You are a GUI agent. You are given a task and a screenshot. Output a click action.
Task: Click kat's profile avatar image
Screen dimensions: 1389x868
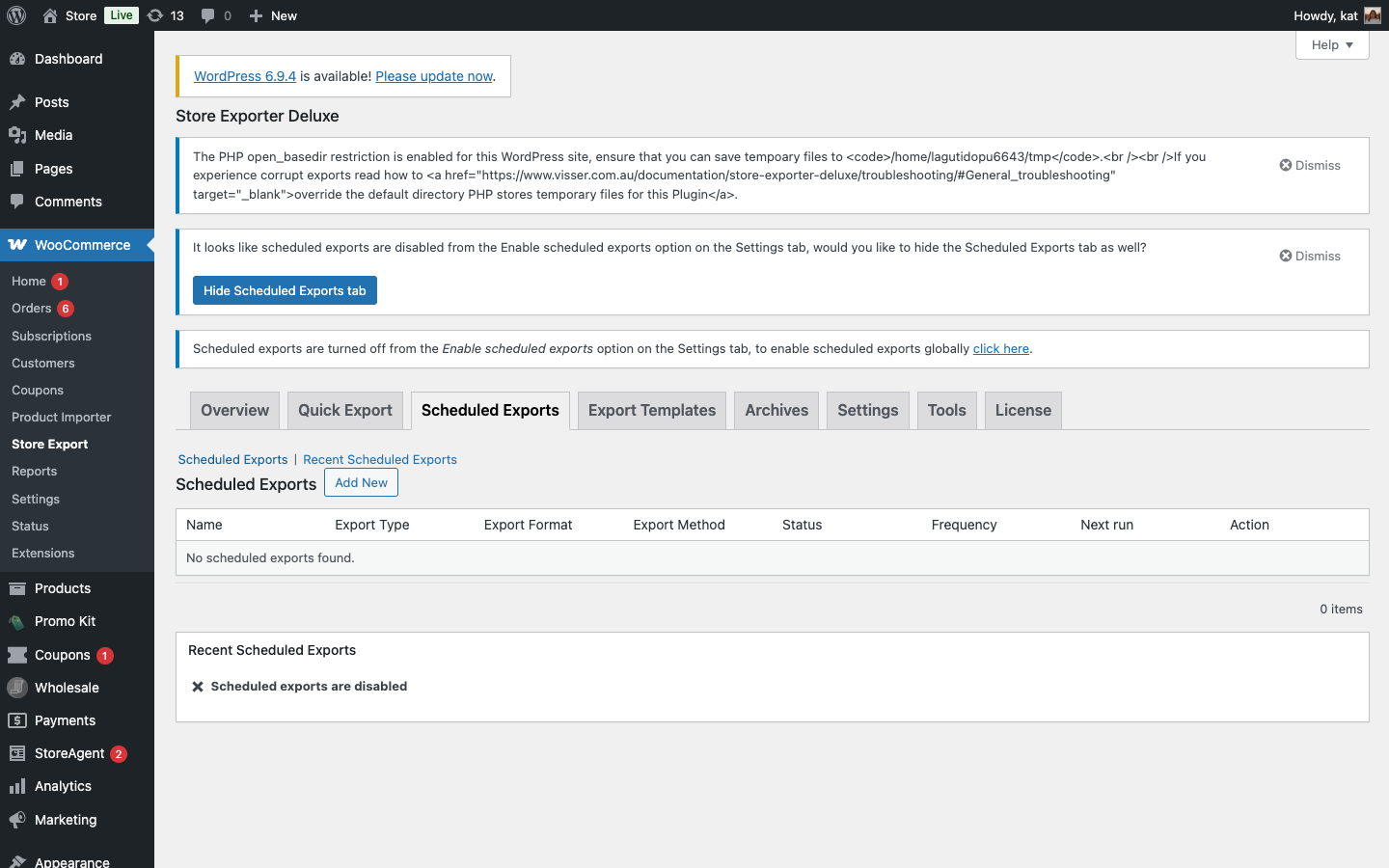click(x=1374, y=15)
